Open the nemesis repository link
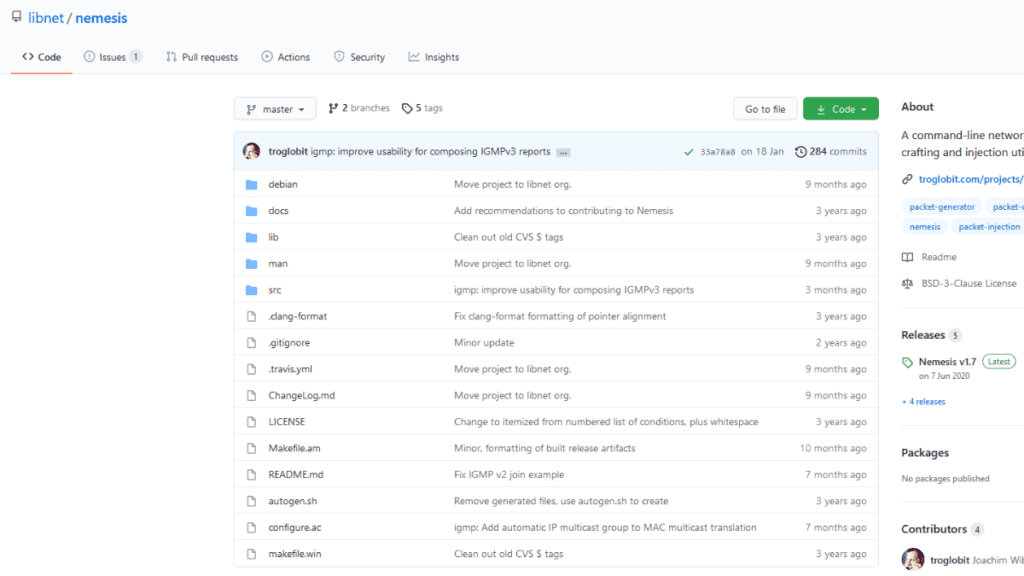This screenshot has height=576, width=1024. 101,18
